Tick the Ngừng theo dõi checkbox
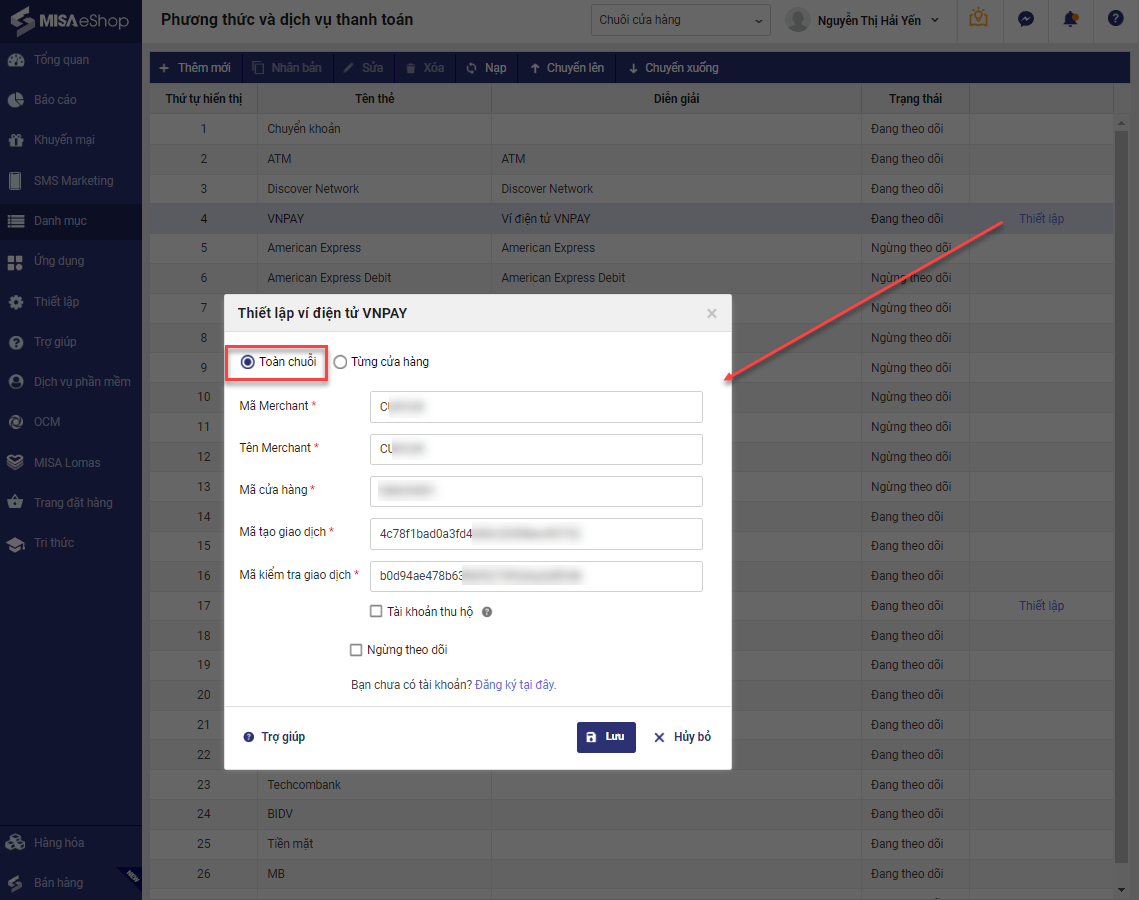 click(x=356, y=650)
